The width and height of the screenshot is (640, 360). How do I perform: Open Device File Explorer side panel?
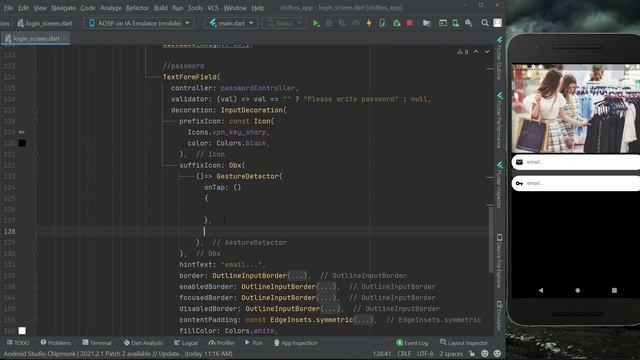pos(499,261)
